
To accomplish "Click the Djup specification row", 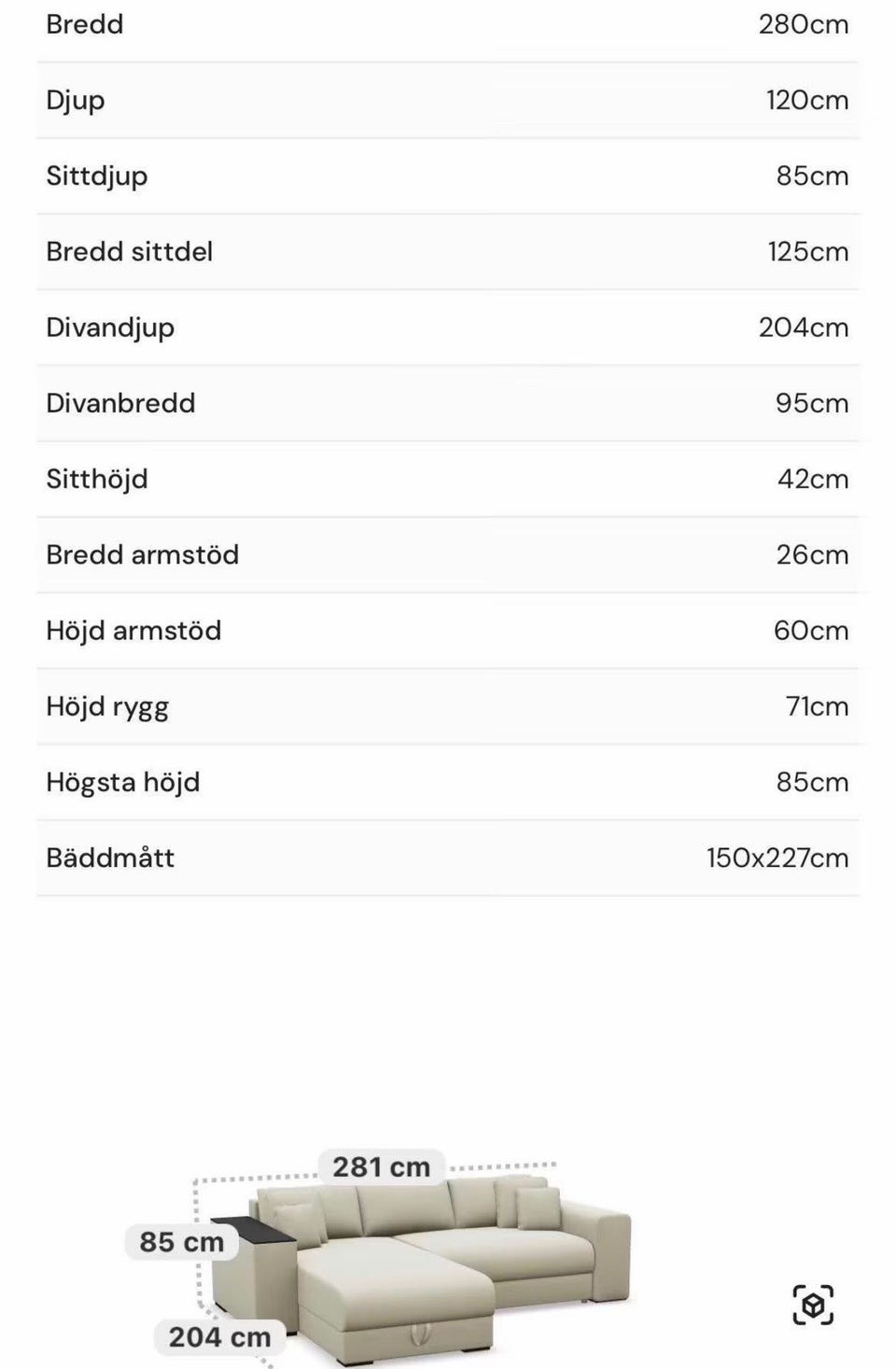I will click(x=448, y=101).
